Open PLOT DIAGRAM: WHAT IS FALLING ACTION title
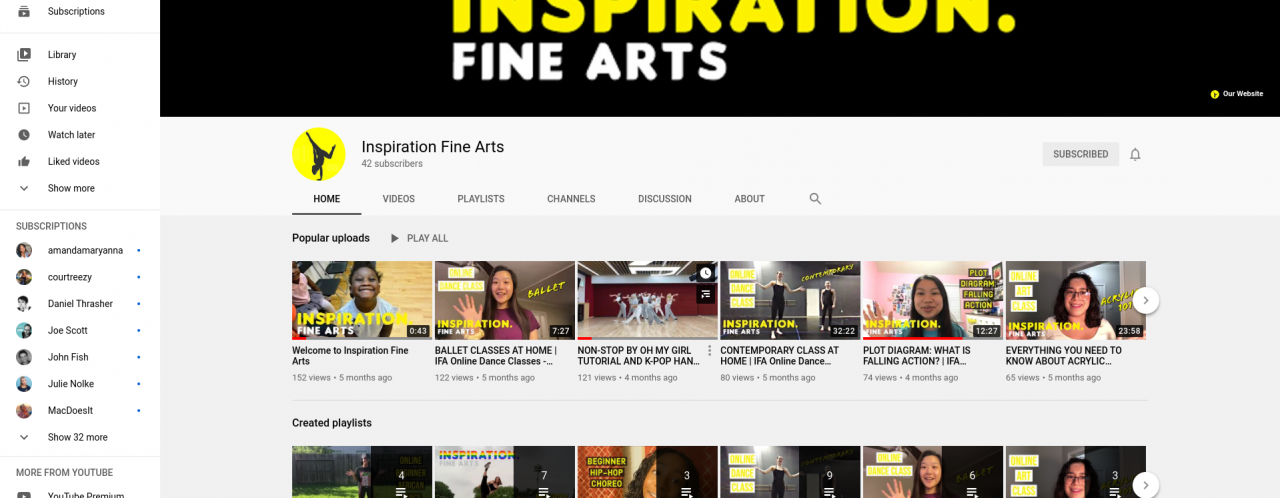This screenshot has height=498, width=1280. pyautogui.click(x=916, y=356)
